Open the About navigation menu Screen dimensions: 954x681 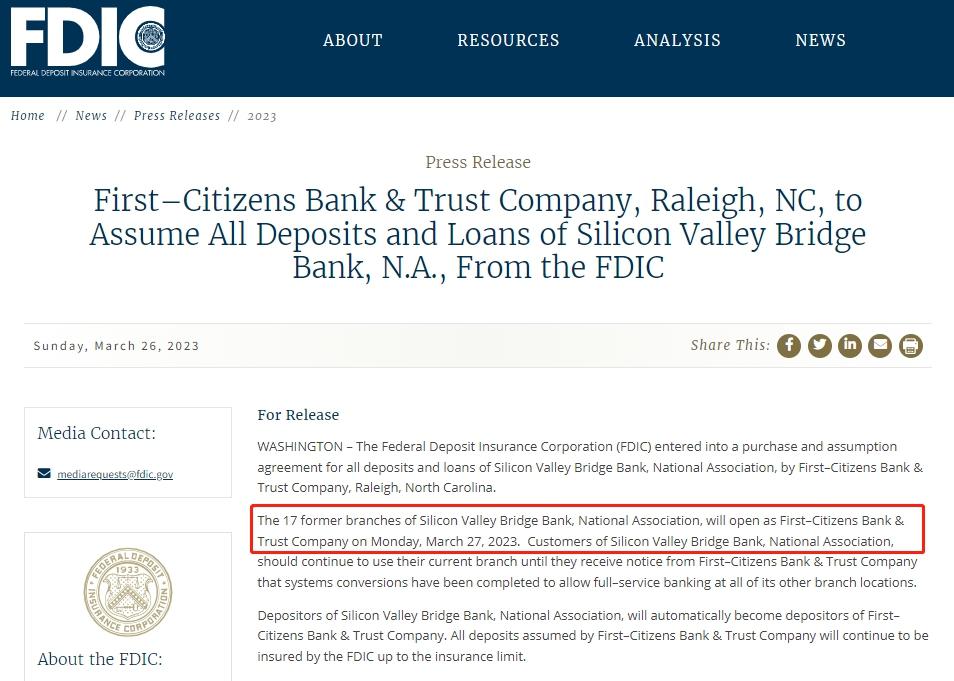click(x=352, y=41)
